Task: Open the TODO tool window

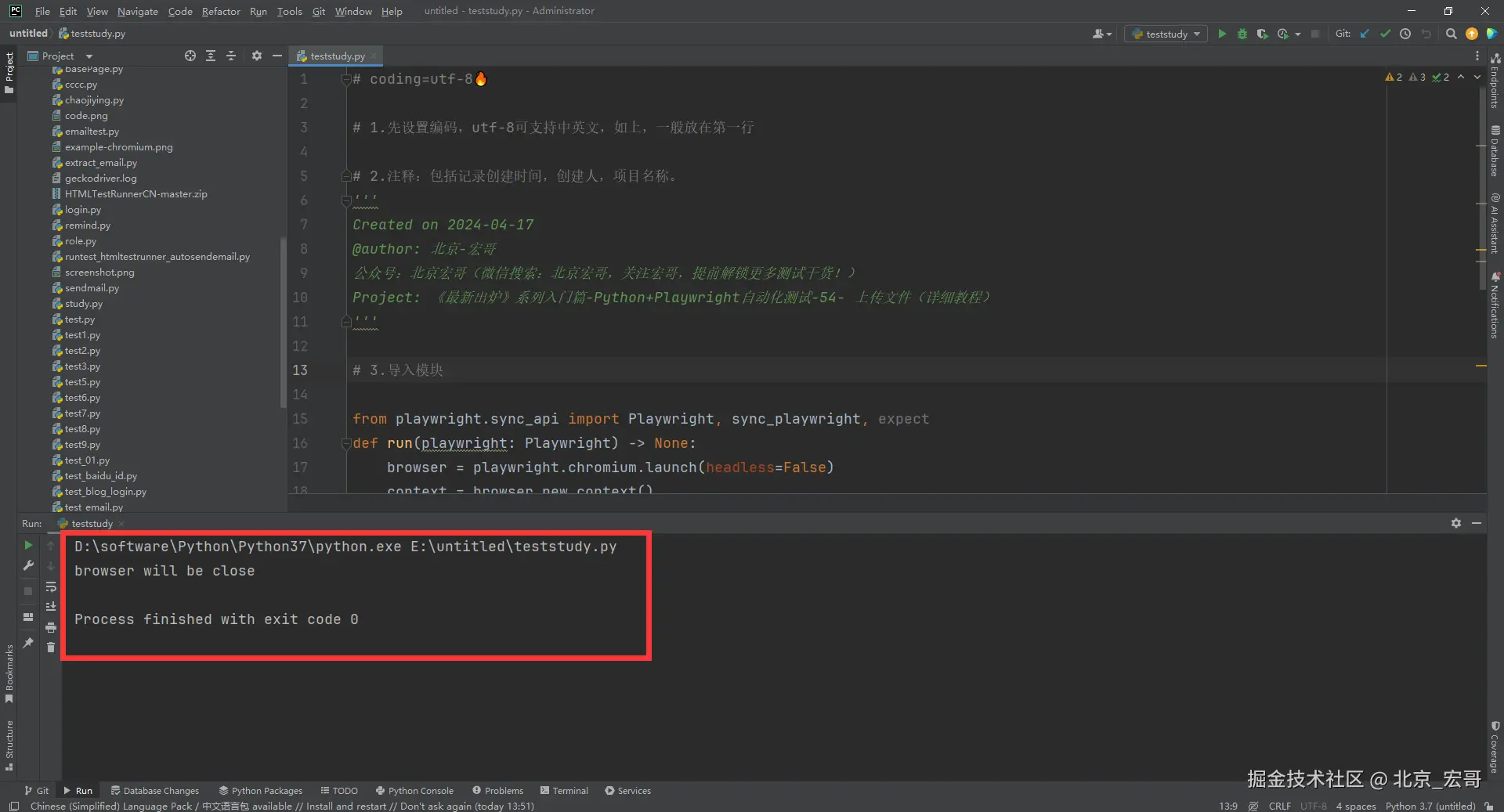Action: tap(339, 790)
